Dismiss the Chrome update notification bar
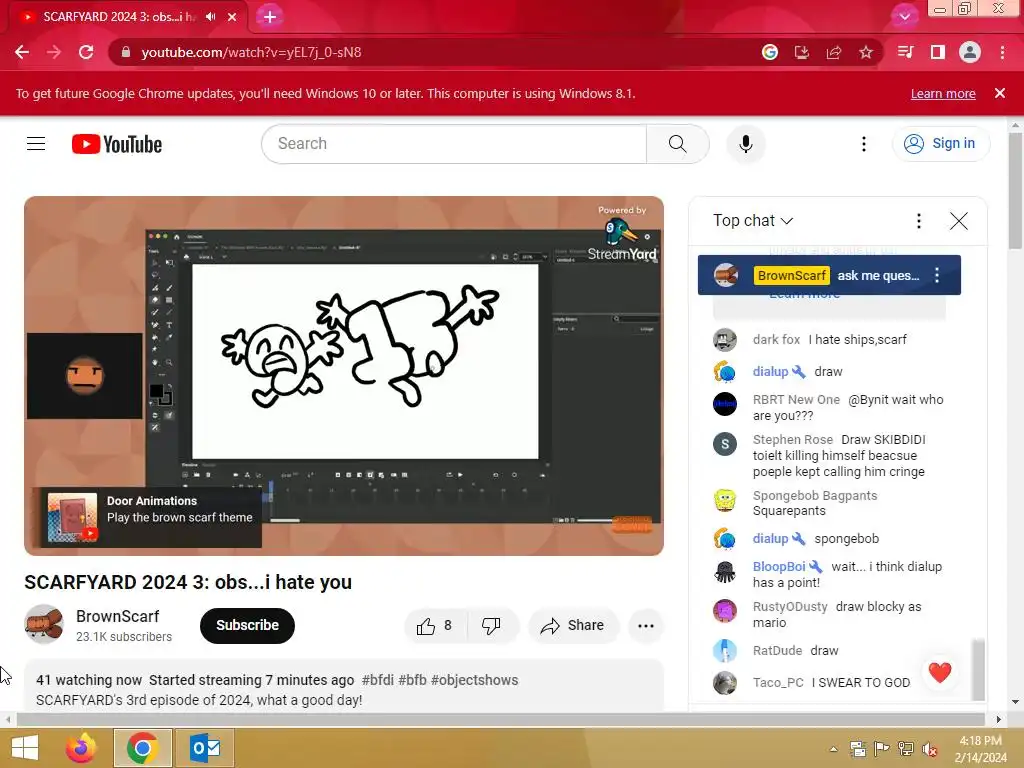1024x768 pixels. [x=1000, y=93]
